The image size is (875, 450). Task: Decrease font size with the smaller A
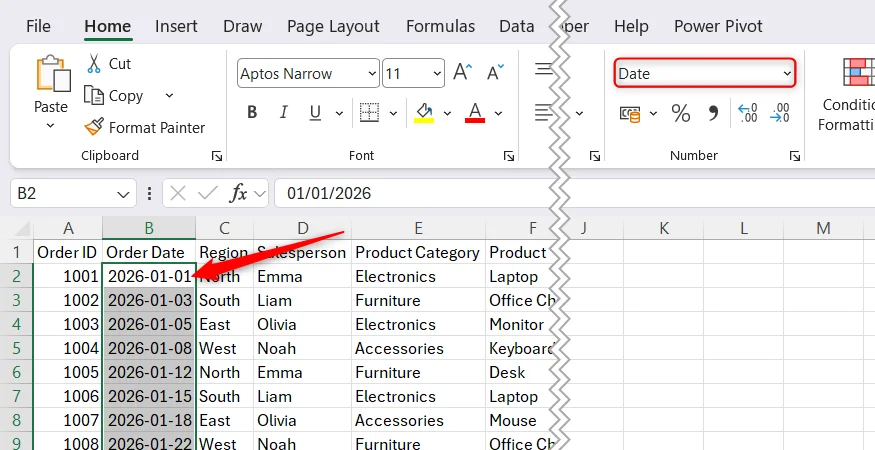pos(496,73)
